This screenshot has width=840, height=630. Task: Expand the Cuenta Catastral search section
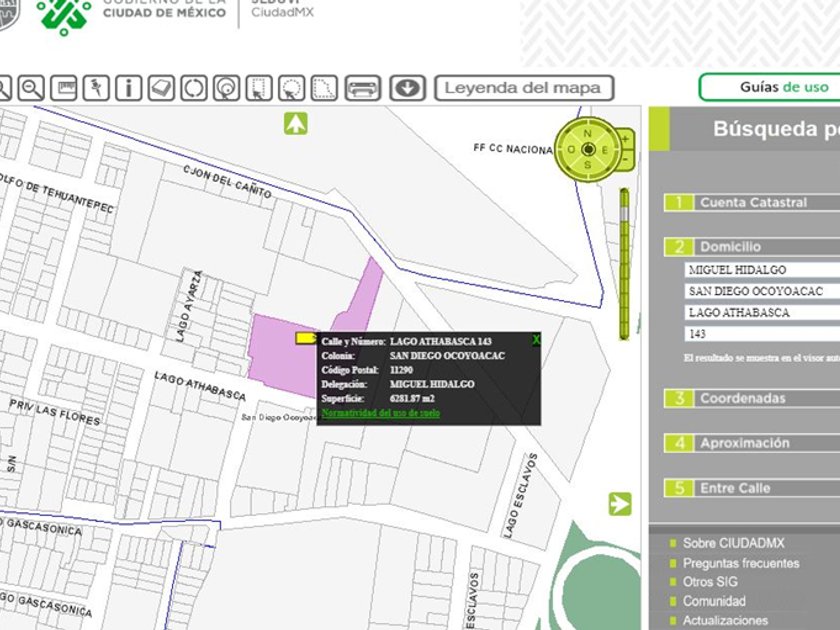coord(752,202)
